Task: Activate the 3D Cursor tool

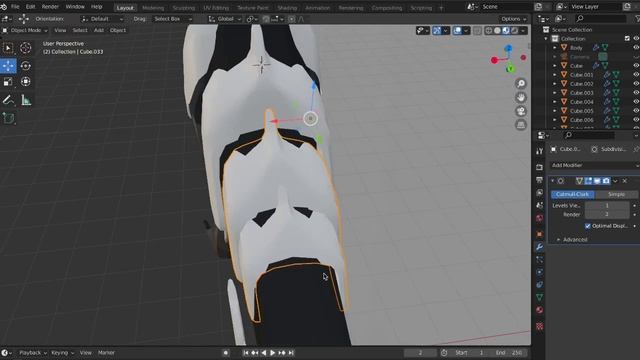Action: click(x=25, y=48)
